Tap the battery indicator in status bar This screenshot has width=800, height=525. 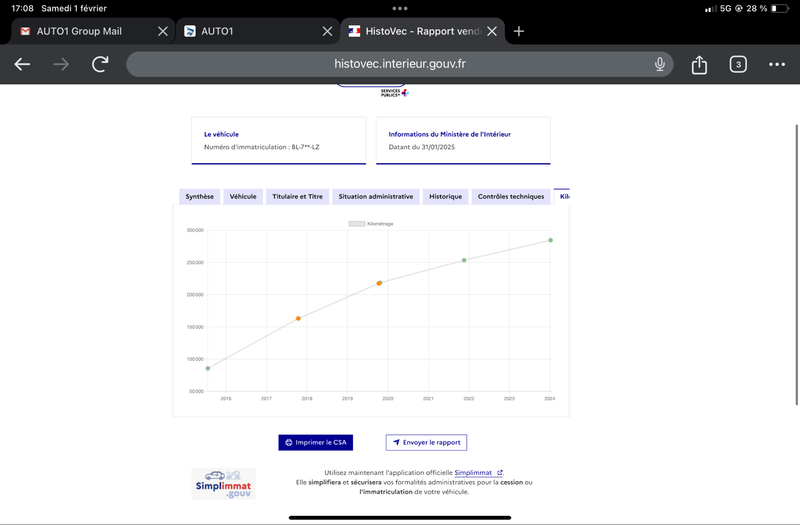(780, 8)
